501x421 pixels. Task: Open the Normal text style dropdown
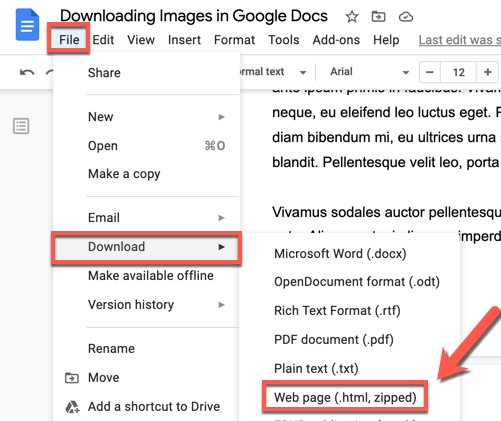point(273,72)
